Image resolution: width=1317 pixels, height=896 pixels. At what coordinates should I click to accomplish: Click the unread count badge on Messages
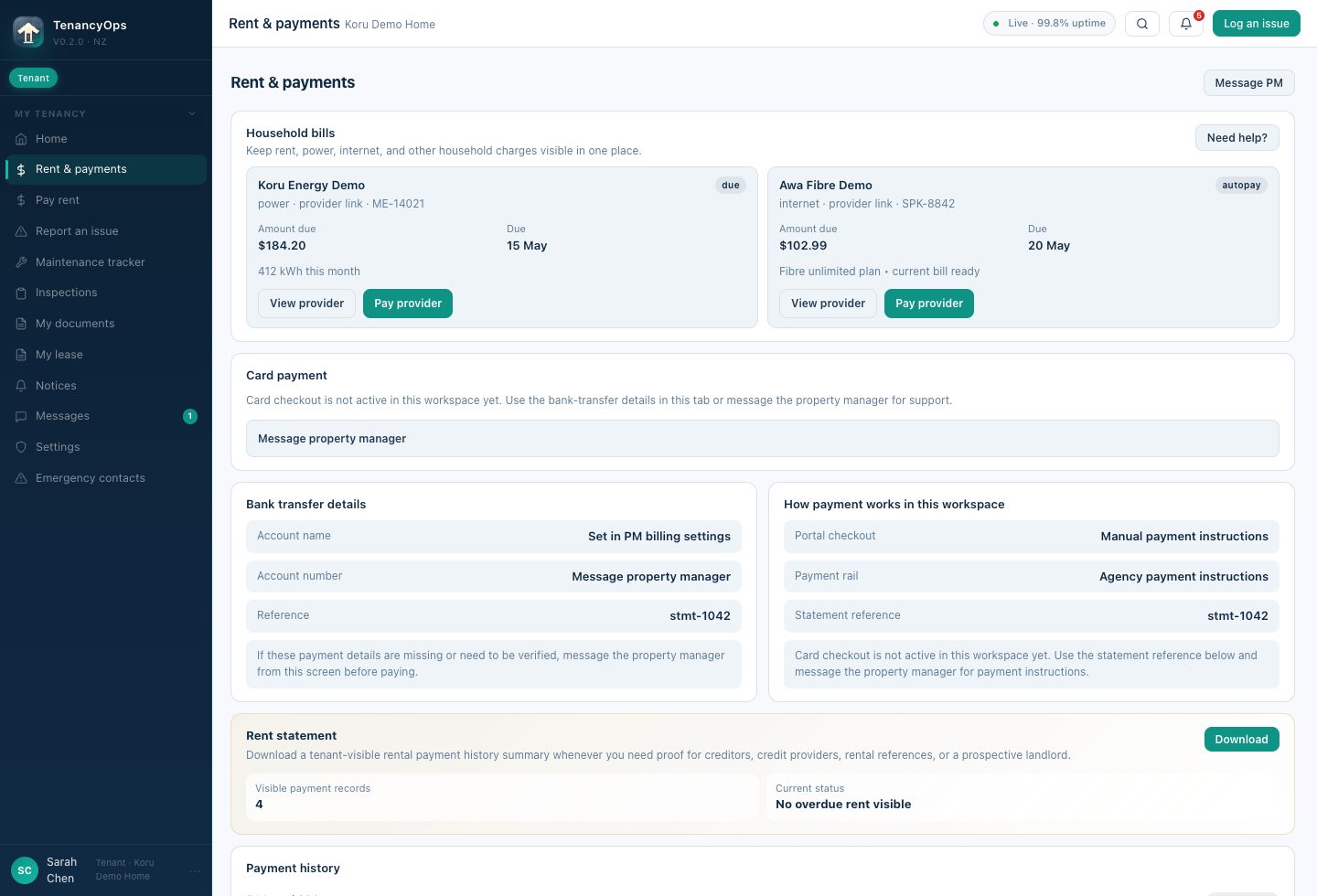190,417
